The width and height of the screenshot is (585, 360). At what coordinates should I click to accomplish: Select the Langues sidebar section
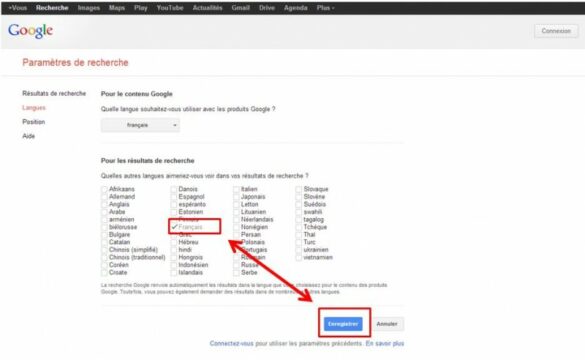[34, 108]
